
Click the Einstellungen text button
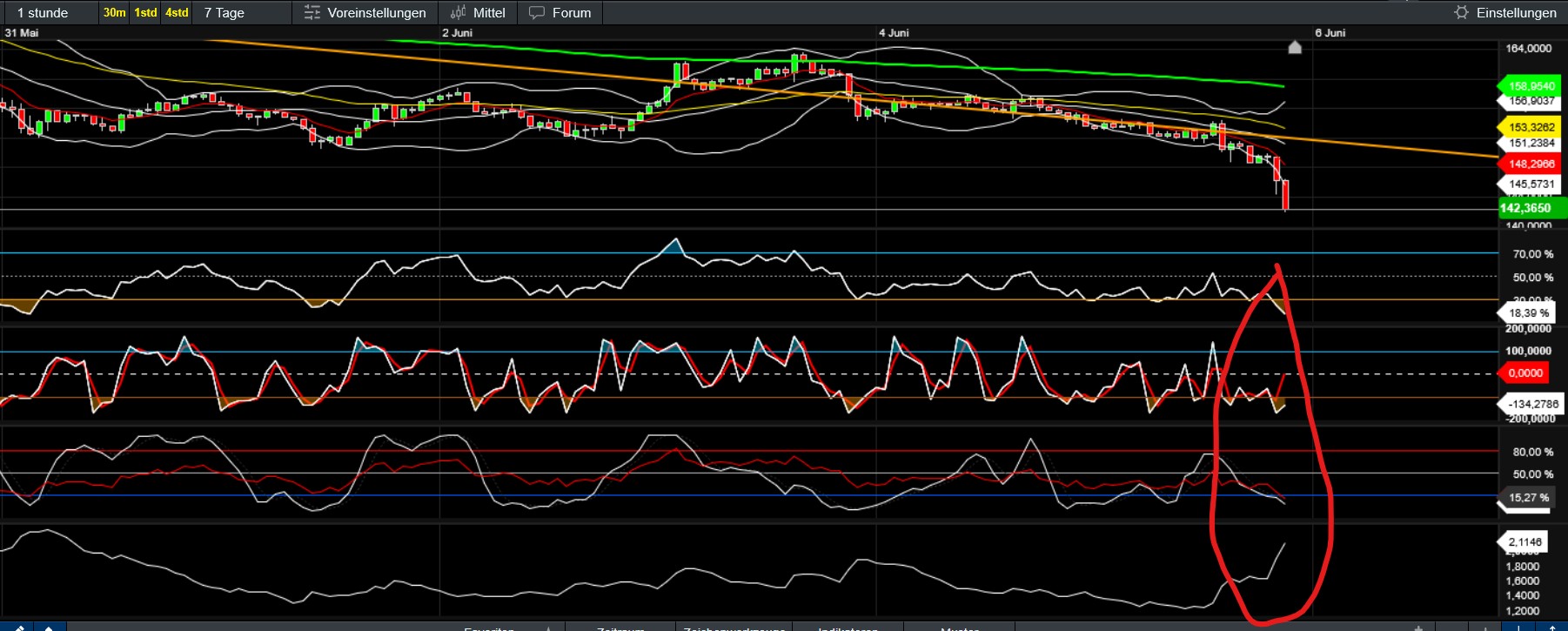point(1516,13)
